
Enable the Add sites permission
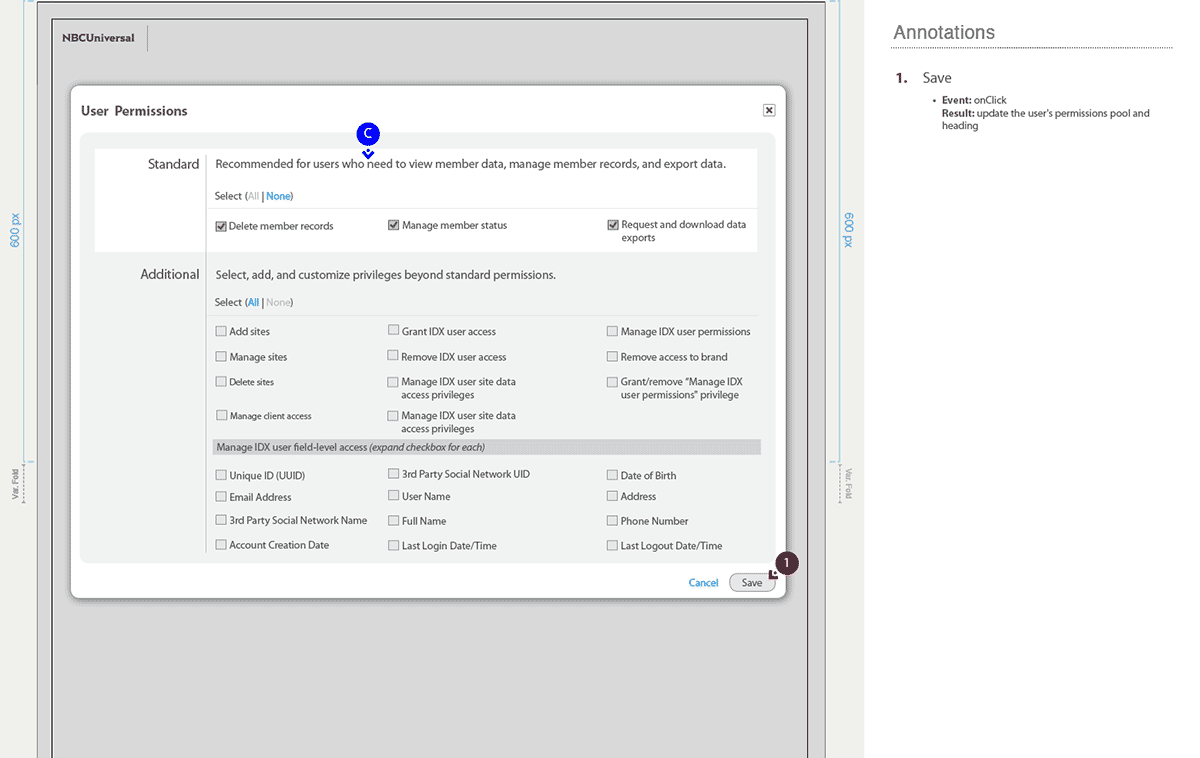[221, 331]
